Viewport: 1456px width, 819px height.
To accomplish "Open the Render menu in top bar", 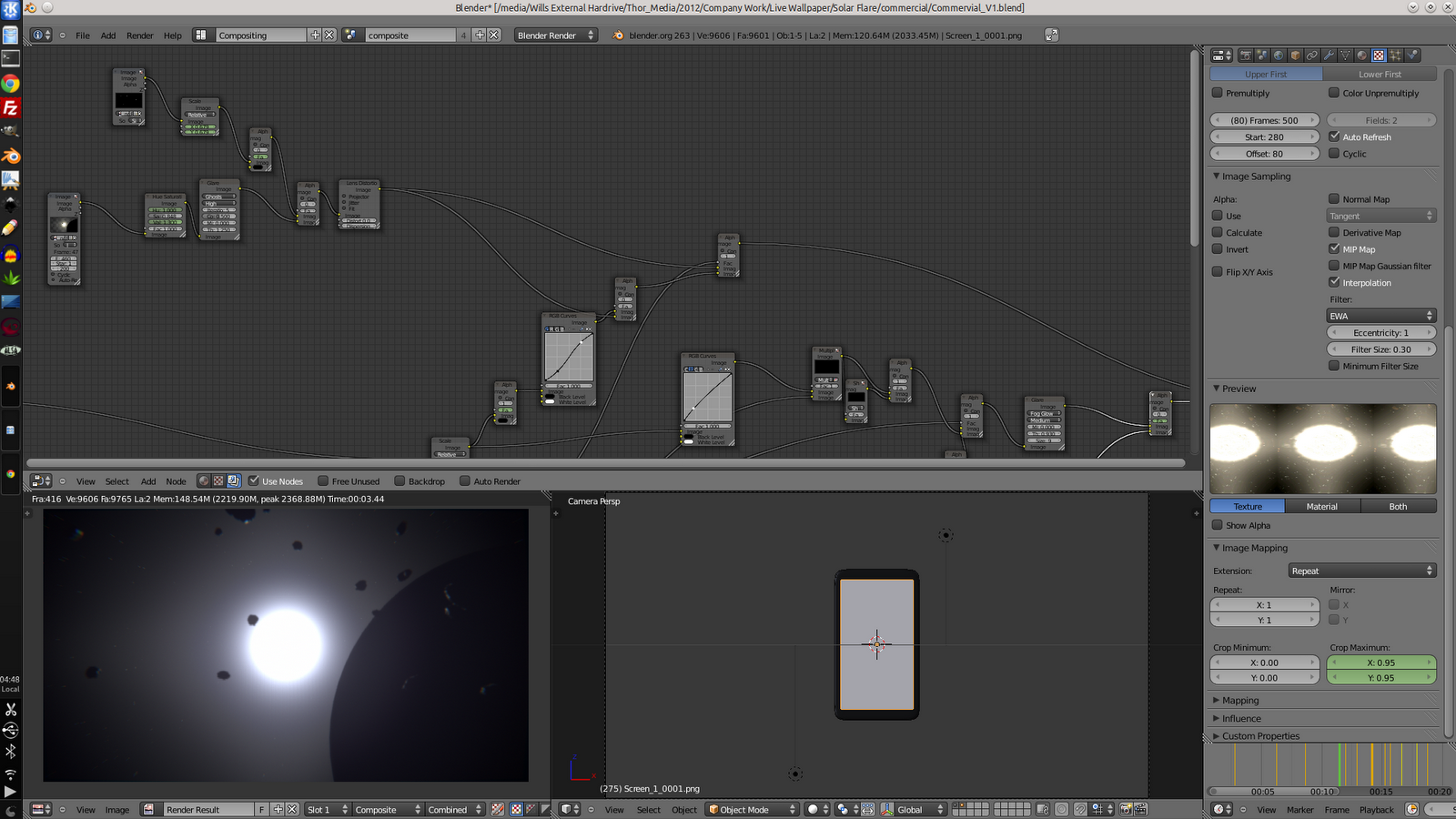I will tap(139, 35).
